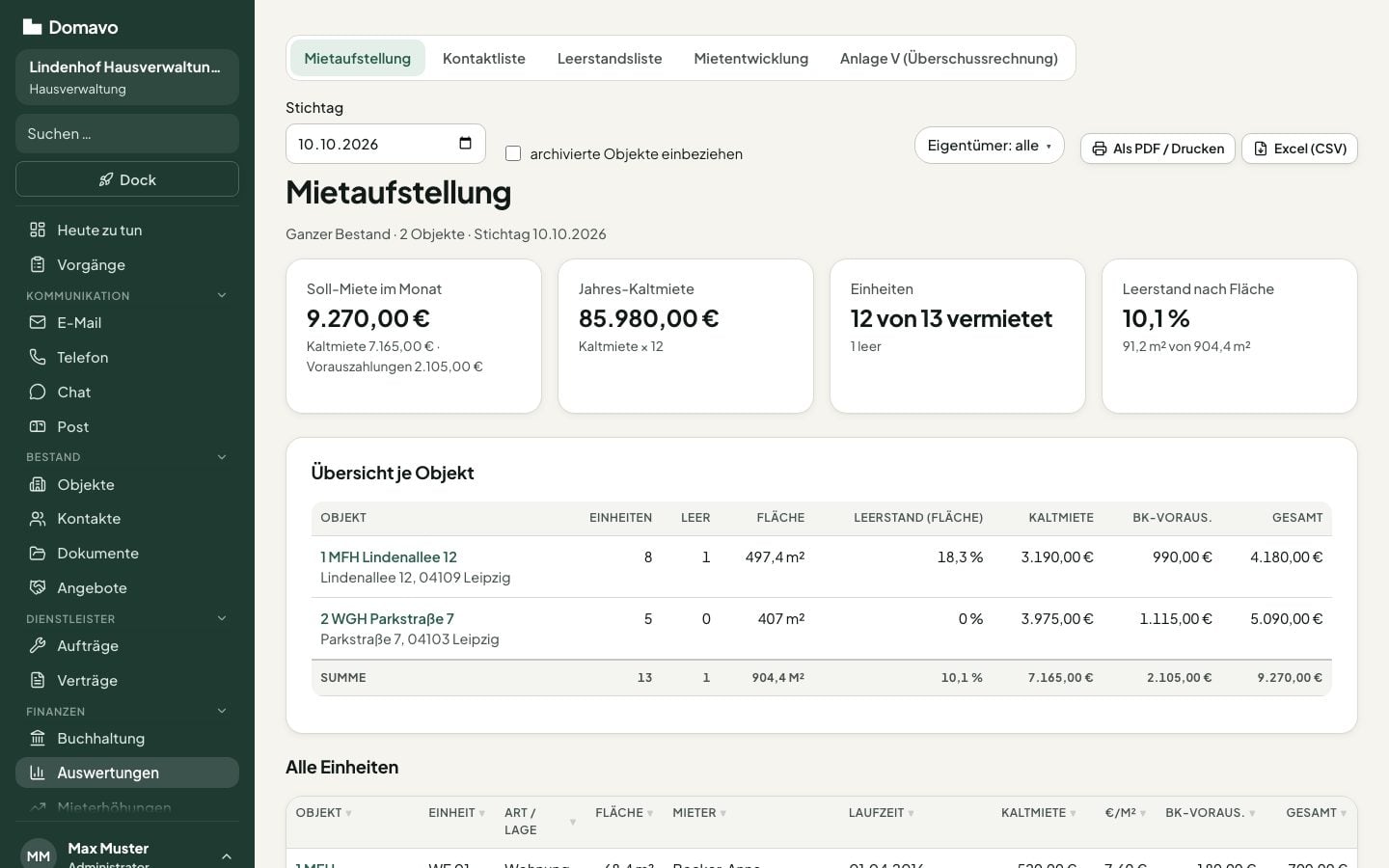The height and width of the screenshot is (868, 1389).
Task: Click the Suchen search field
Action: pyautogui.click(x=127, y=134)
